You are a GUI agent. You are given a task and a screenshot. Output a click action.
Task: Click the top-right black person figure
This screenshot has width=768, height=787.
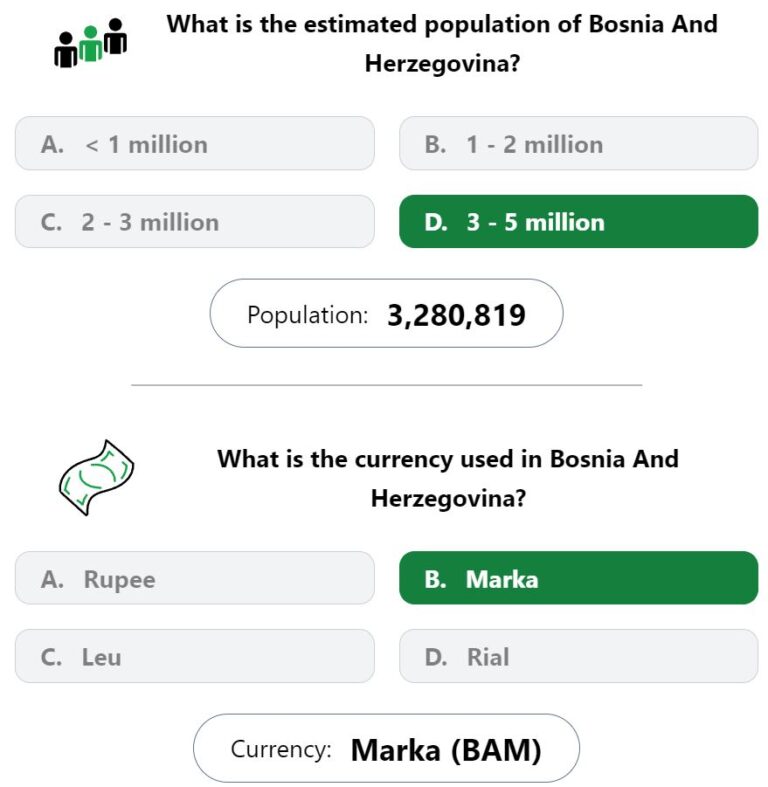pos(115,36)
